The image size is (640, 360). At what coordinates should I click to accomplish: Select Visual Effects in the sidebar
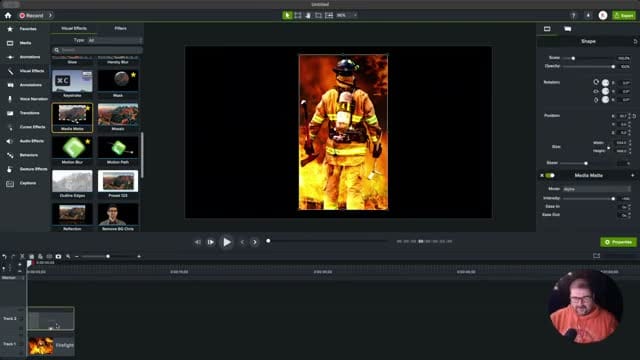(x=24, y=71)
